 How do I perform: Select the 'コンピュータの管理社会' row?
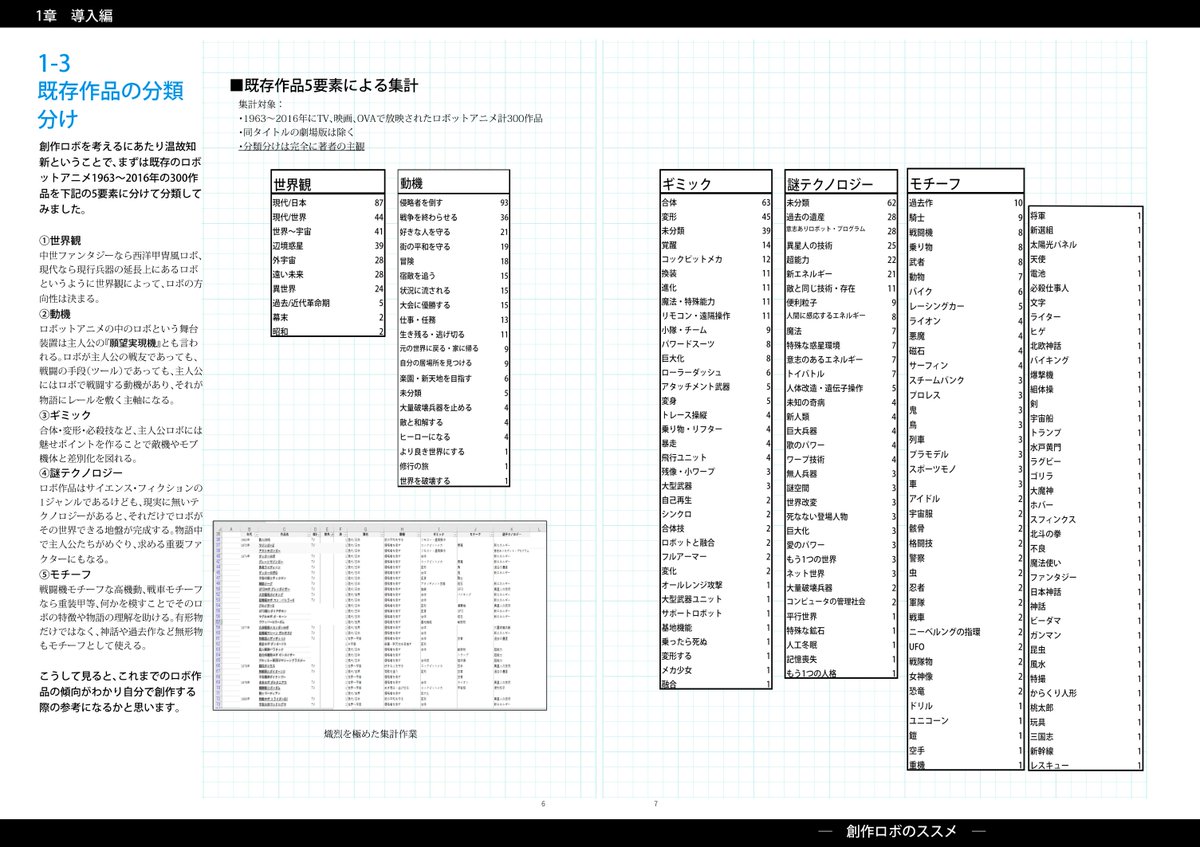841,602
